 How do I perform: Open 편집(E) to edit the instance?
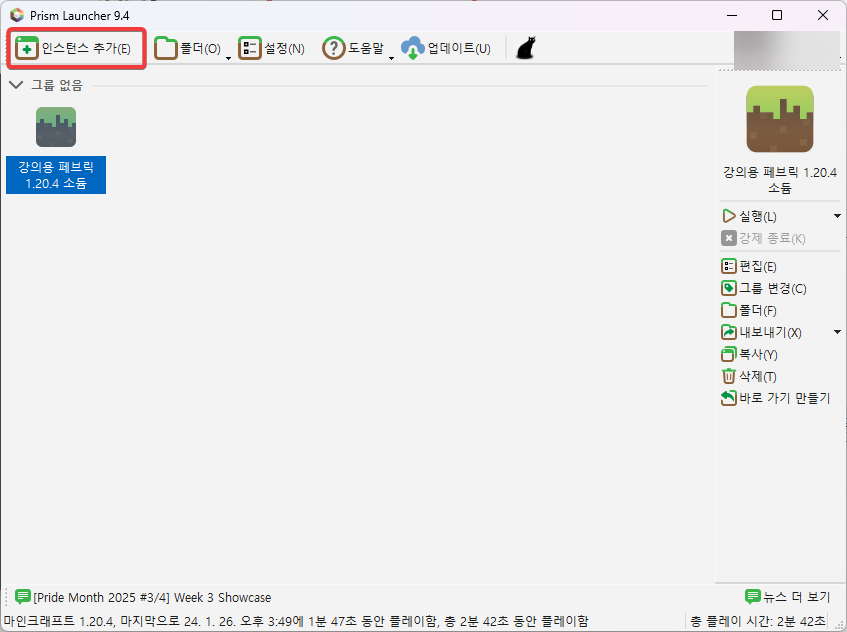[749, 266]
